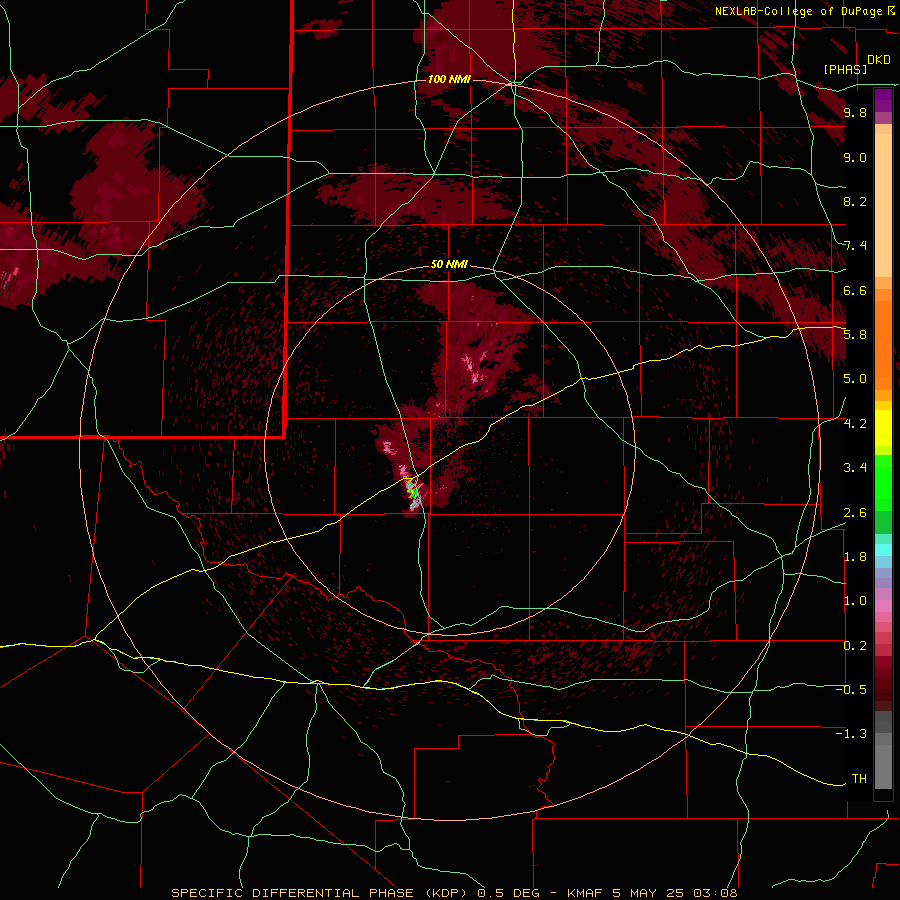
Task: Click the -1.3 value on the color scale
Action: click(851, 734)
